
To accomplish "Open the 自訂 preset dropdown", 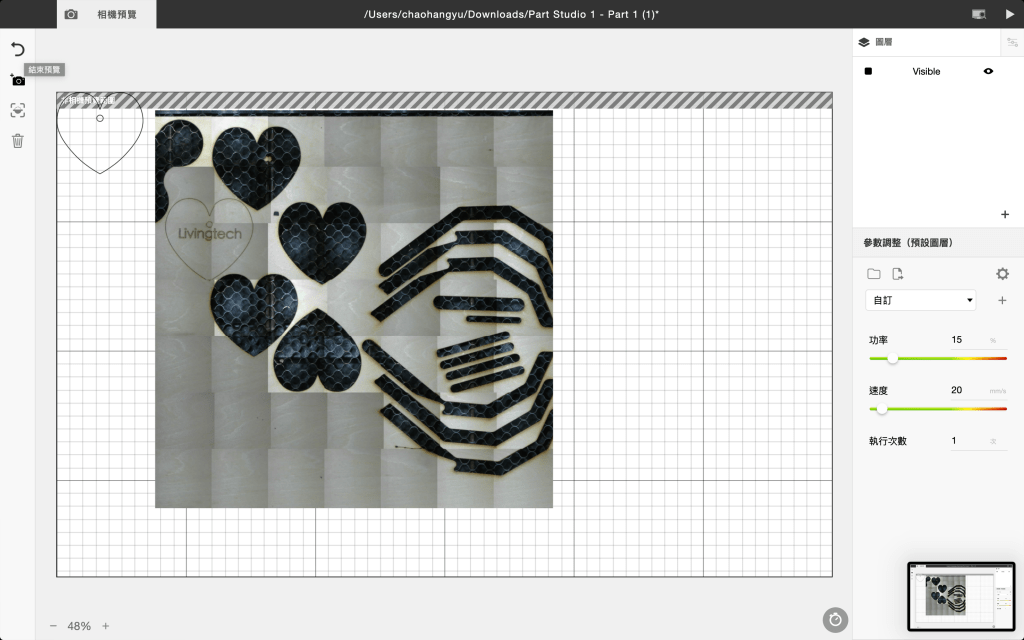I will 920,300.
